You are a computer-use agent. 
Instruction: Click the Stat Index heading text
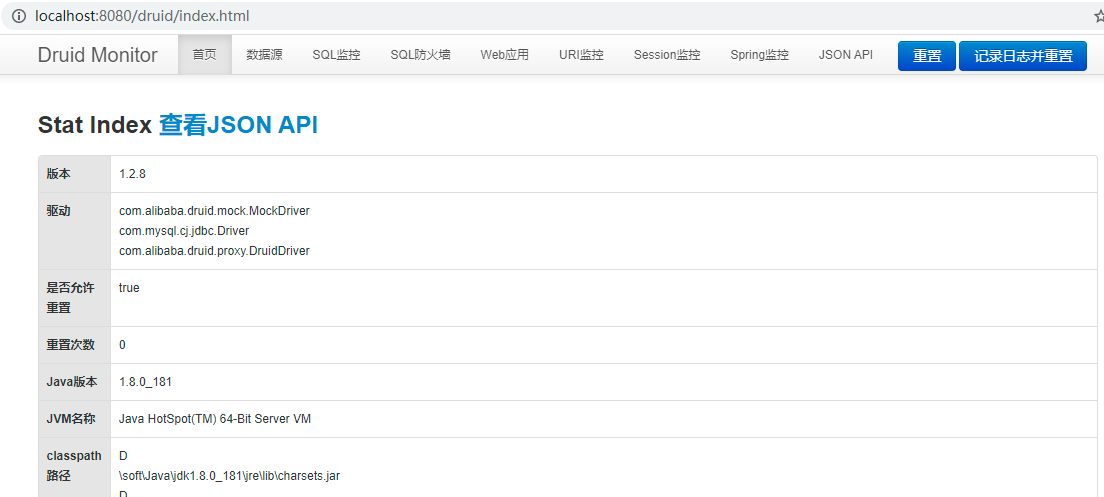[x=95, y=125]
